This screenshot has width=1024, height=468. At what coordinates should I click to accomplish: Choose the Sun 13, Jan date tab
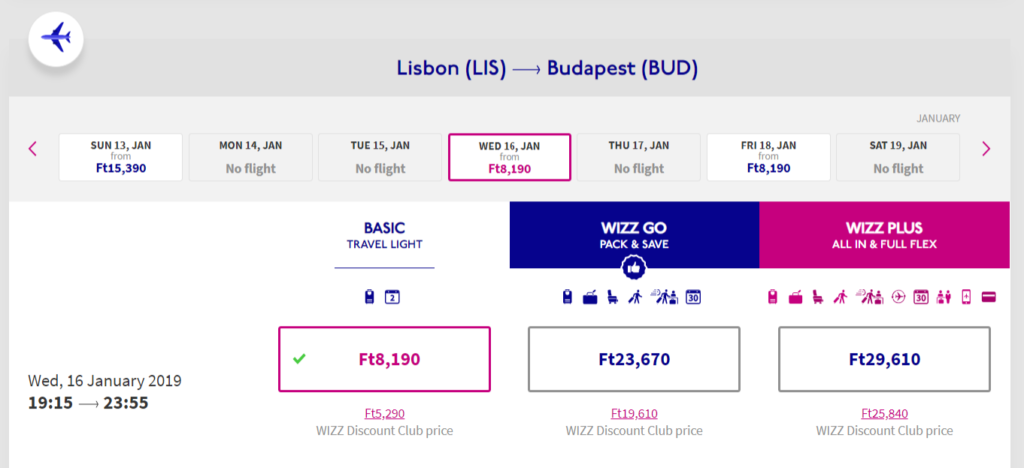(121, 157)
